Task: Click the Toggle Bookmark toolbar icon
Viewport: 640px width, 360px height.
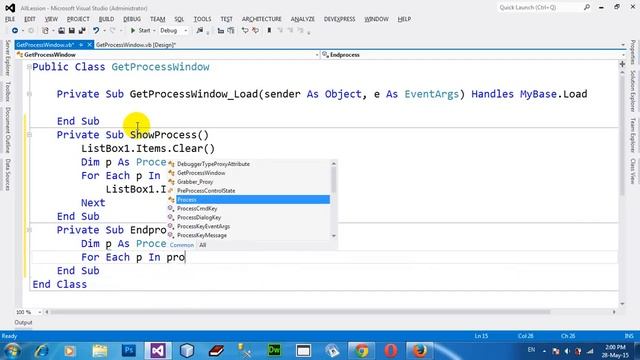Action: tap(269, 31)
